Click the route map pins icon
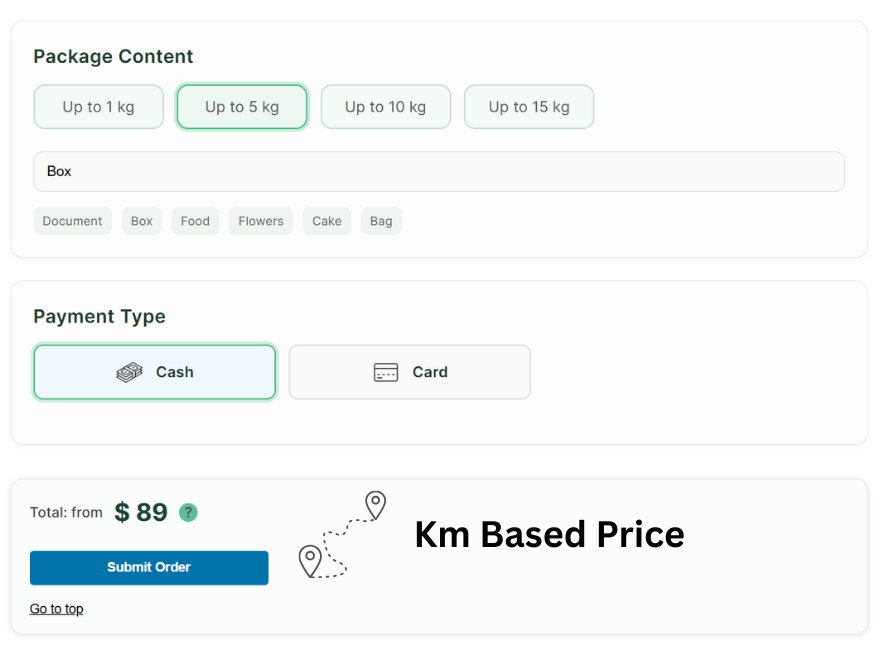This screenshot has height=660, width=880. (342, 535)
